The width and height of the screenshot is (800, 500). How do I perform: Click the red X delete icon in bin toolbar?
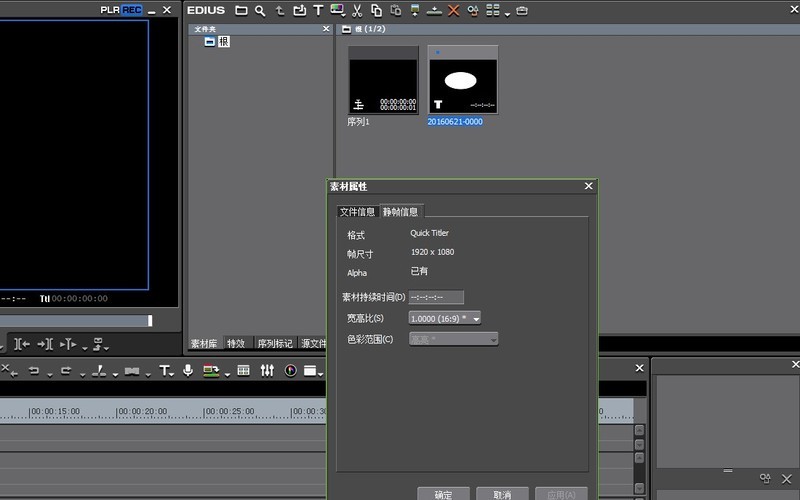pos(453,10)
